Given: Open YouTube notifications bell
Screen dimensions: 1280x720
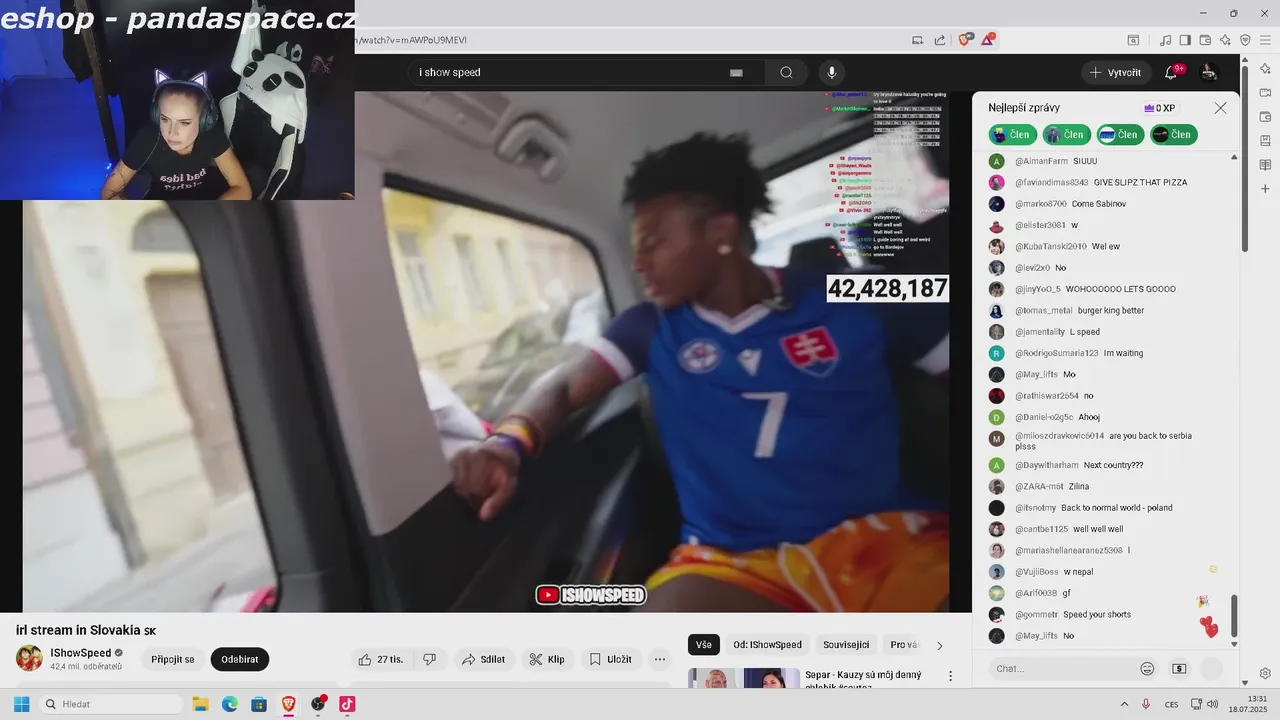Looking at the screenshot, I should pos(1172,72).
